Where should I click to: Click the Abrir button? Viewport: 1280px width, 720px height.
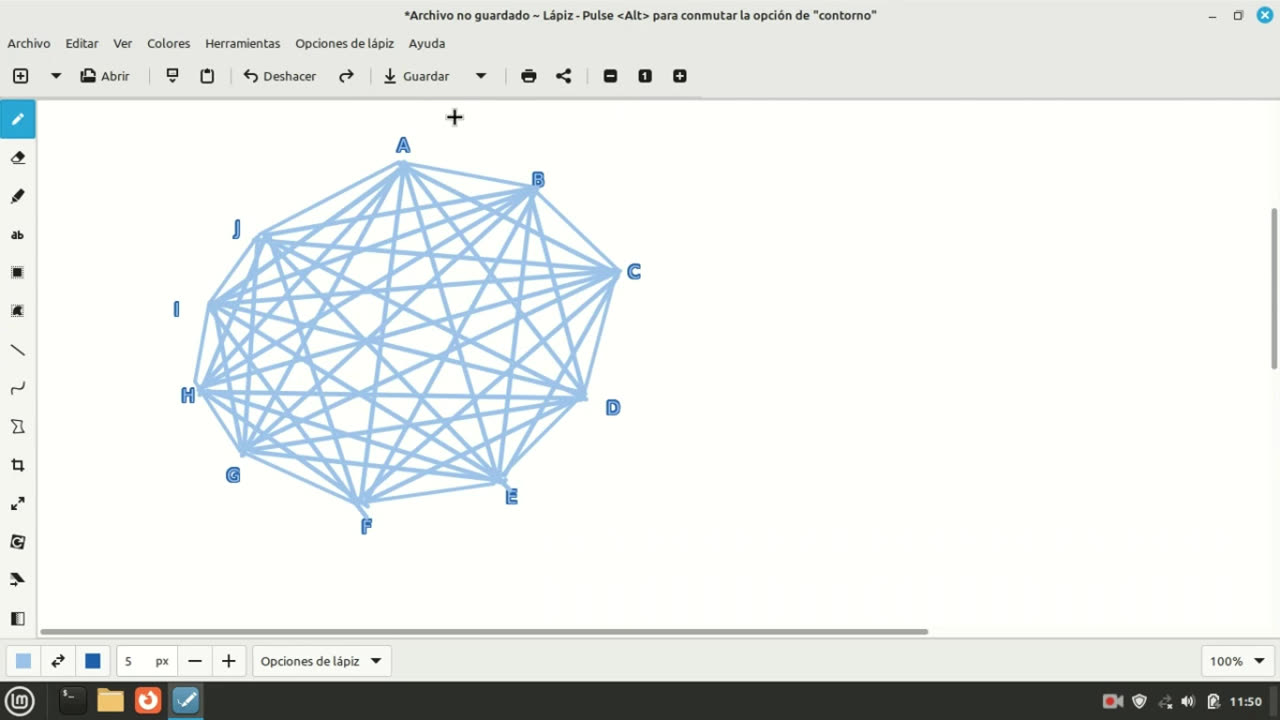click(105, 76)
